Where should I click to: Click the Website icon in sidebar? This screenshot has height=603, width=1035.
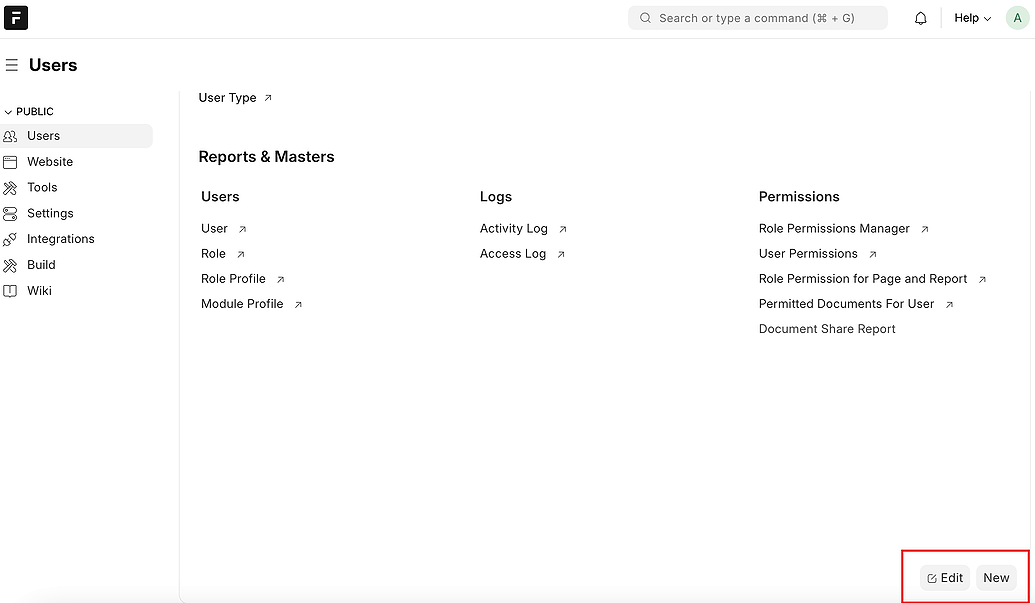click(10, 162)
